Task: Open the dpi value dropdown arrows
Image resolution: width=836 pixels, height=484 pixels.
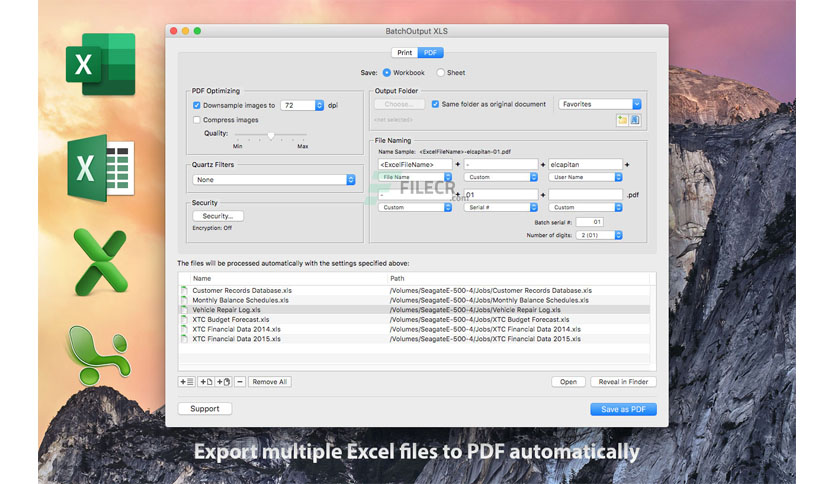Action: (x=319, y=106)
